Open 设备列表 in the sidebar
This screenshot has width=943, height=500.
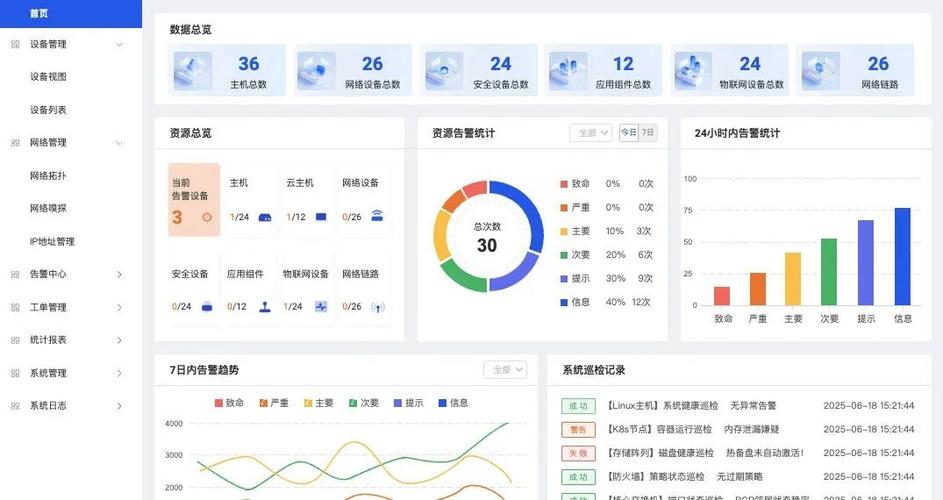coord(48,110)
